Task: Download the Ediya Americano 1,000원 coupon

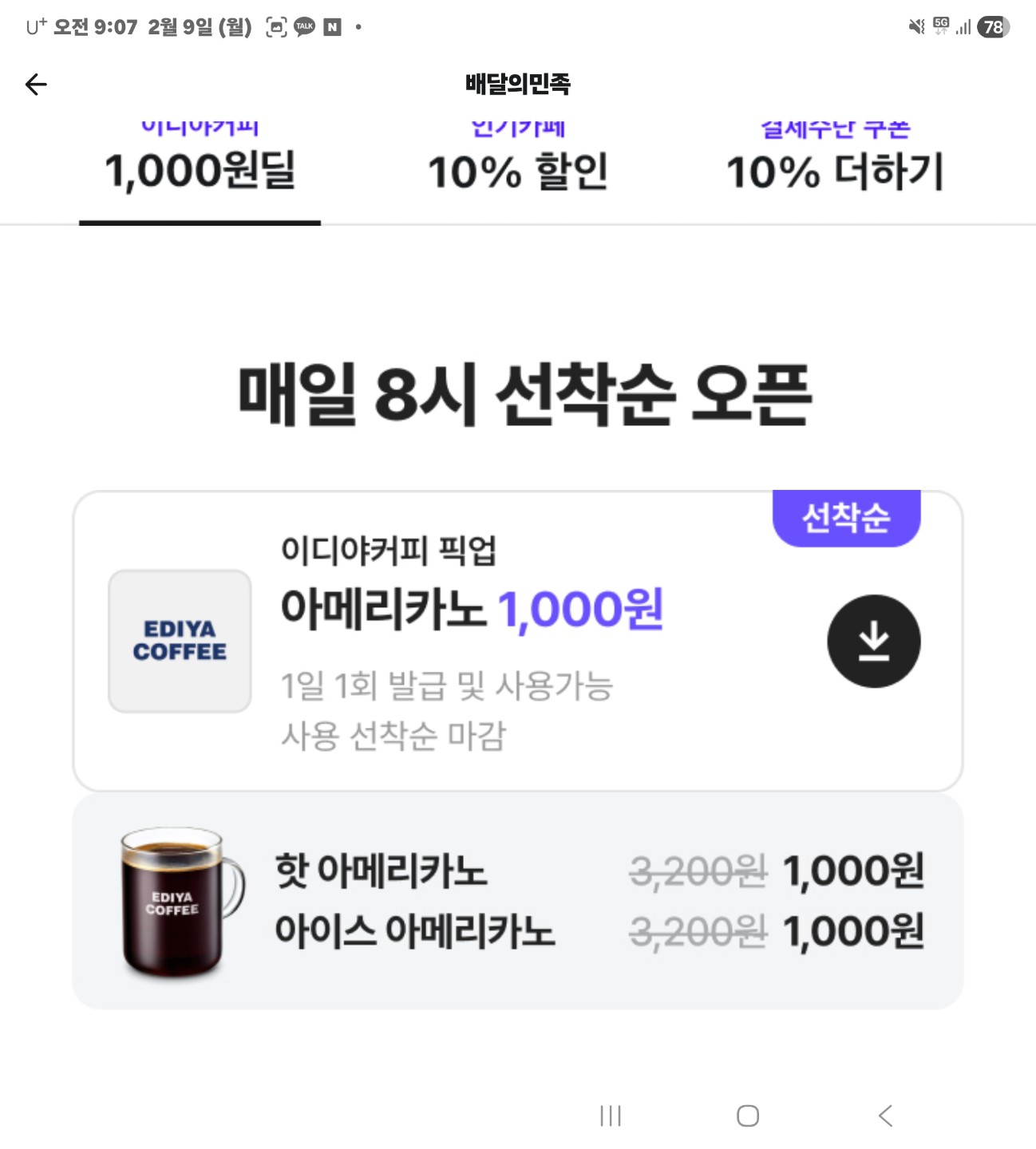Action: tap(873, 641)
